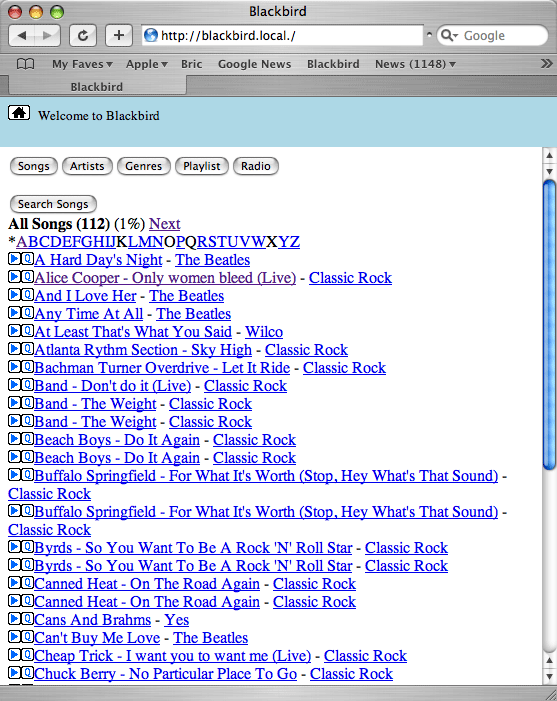Click the browser reload icon
This screenshot has height=701, width=557.
(83, 35)
